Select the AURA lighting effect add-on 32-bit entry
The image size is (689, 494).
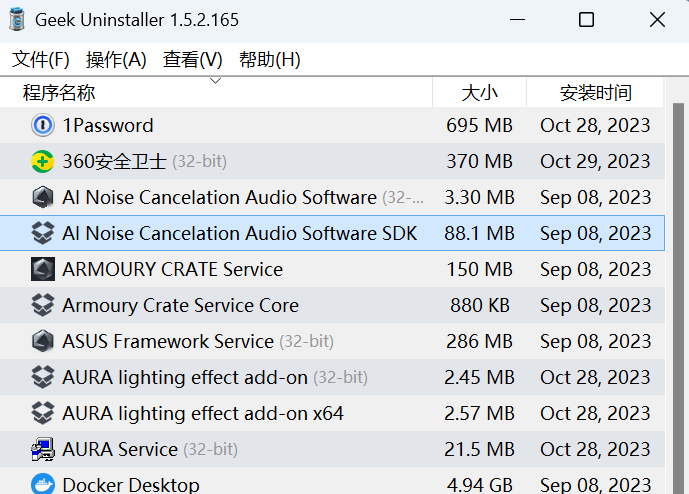click(x=185, y=377)
